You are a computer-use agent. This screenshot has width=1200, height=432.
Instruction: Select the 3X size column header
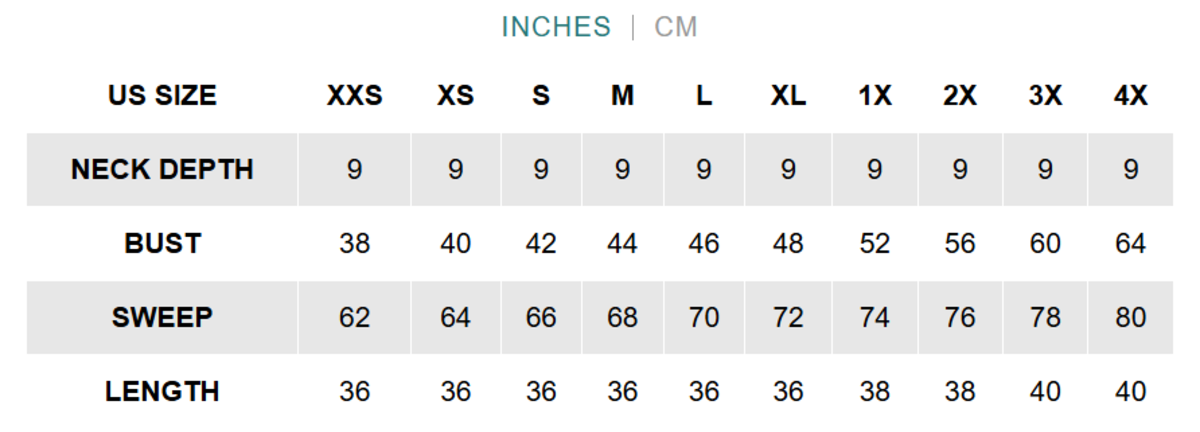[x=1045, y=96]
